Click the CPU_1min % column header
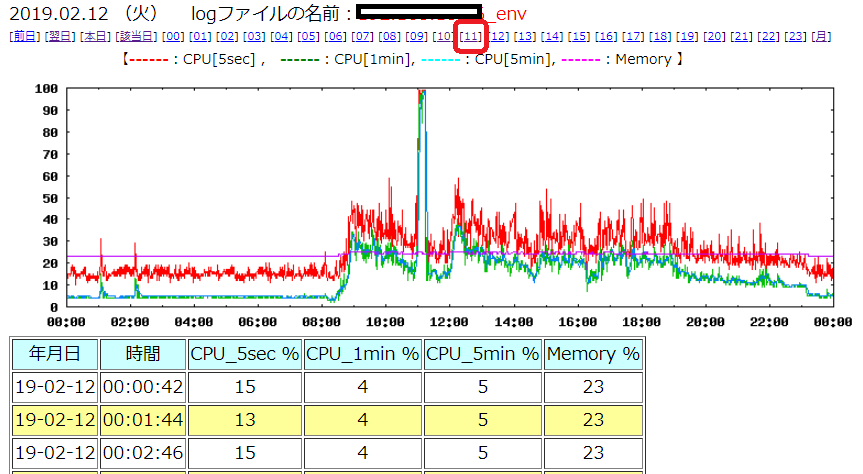This screenshot has width=863, height=474. [363, 354]
